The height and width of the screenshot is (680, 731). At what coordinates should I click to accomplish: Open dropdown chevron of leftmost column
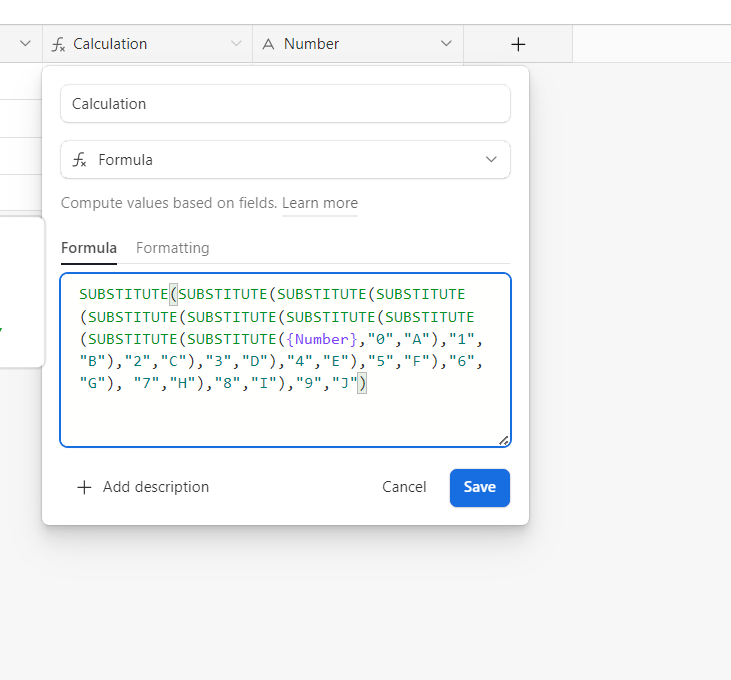tap(26, 44)
